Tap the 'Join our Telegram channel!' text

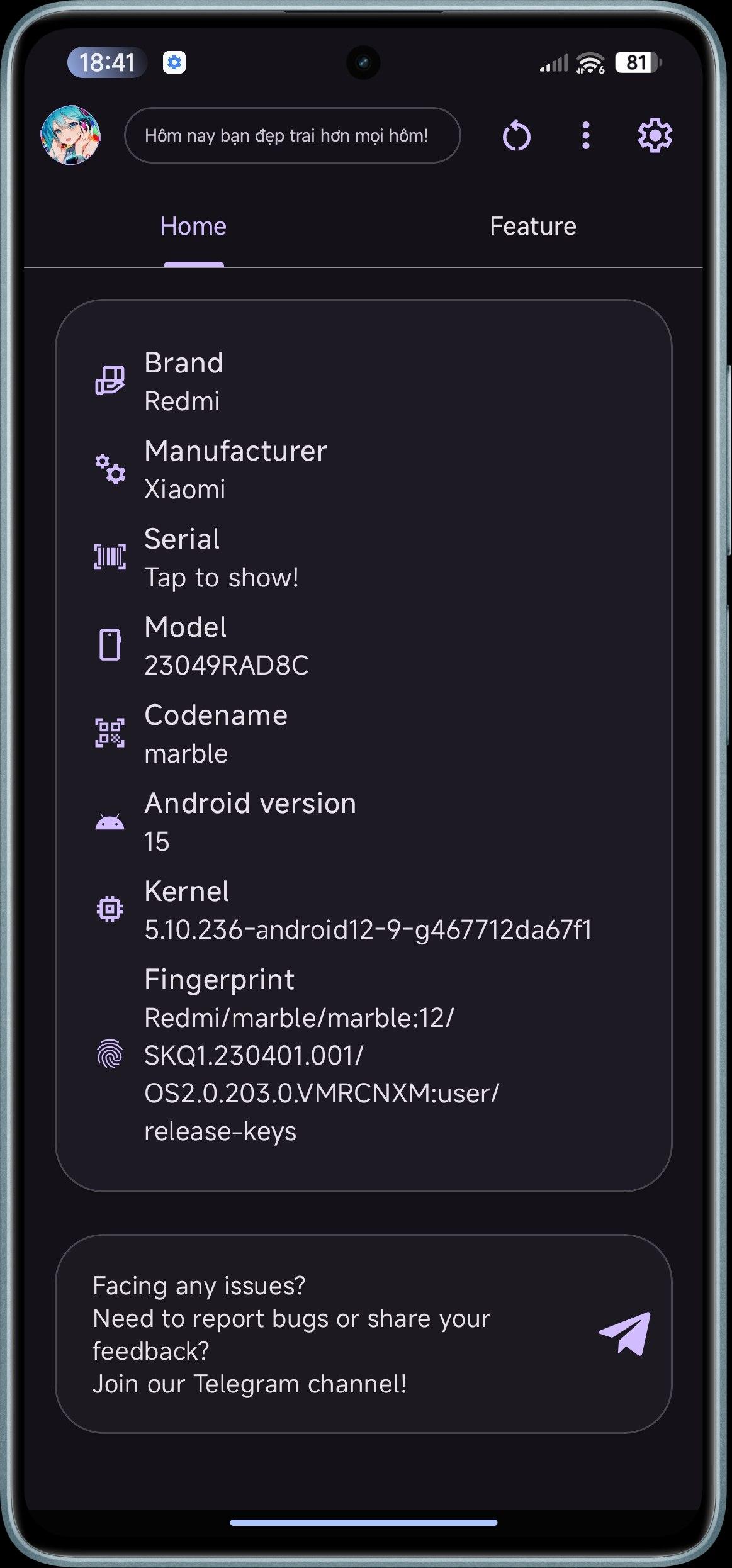250,1384
